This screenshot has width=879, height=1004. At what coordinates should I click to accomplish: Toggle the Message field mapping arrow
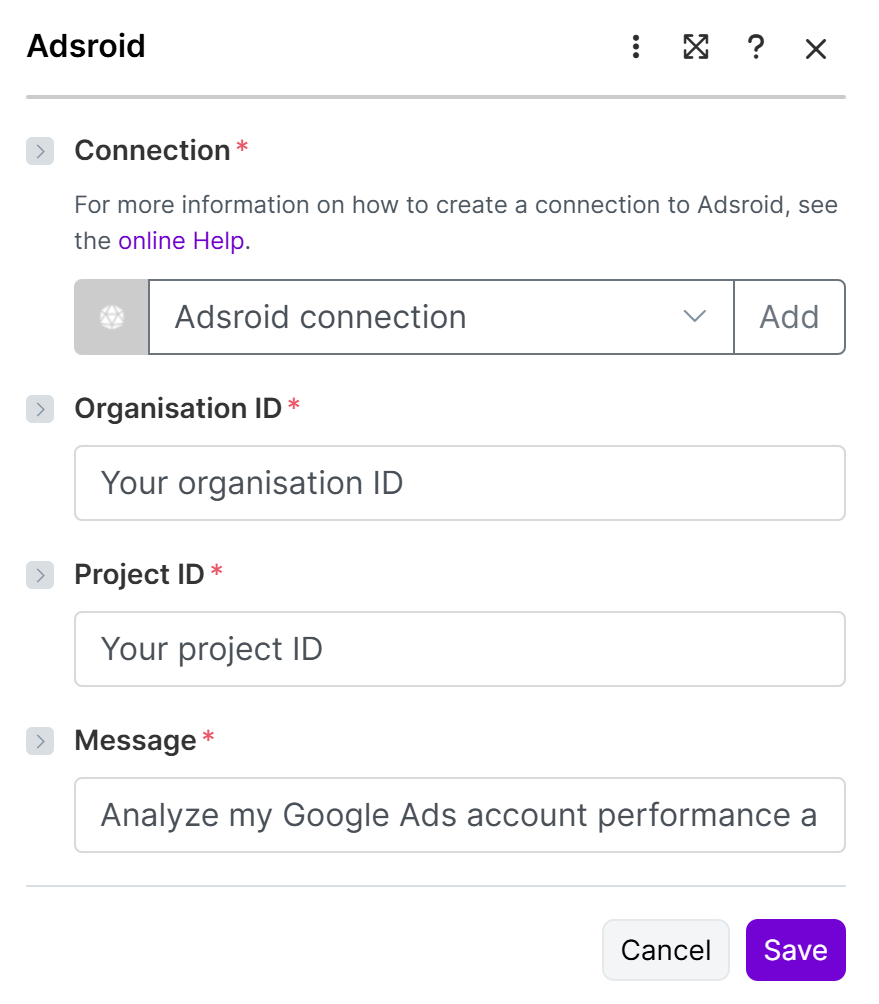coord(40,741)
